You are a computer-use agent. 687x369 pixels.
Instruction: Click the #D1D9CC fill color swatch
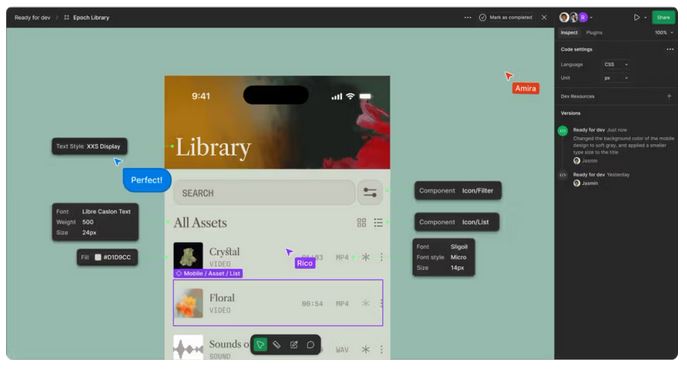pos(98,257)
